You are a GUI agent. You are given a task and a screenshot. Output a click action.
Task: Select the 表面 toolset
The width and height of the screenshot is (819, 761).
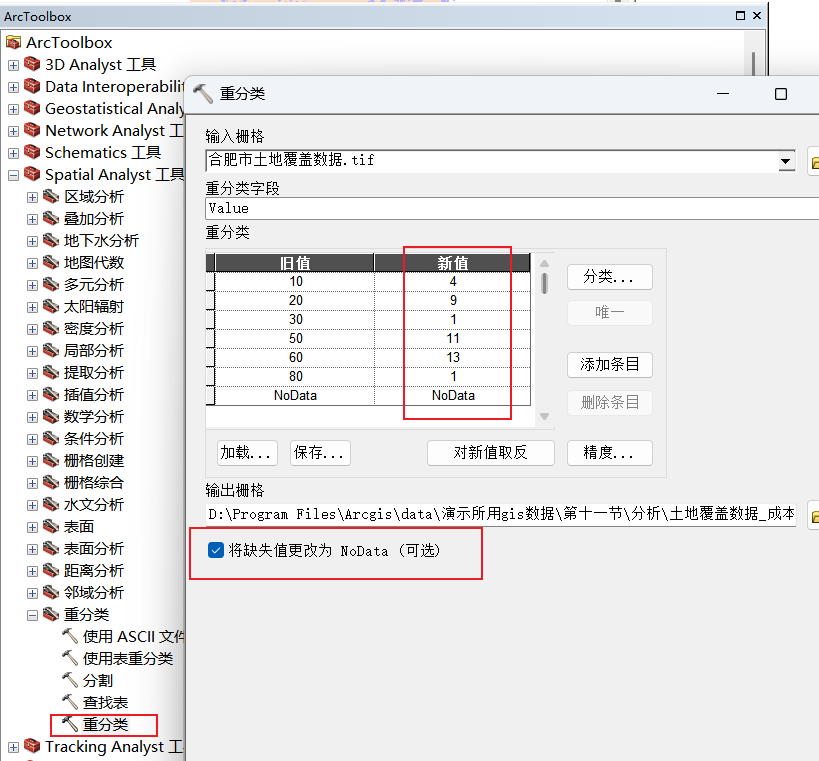click(78, 526)
